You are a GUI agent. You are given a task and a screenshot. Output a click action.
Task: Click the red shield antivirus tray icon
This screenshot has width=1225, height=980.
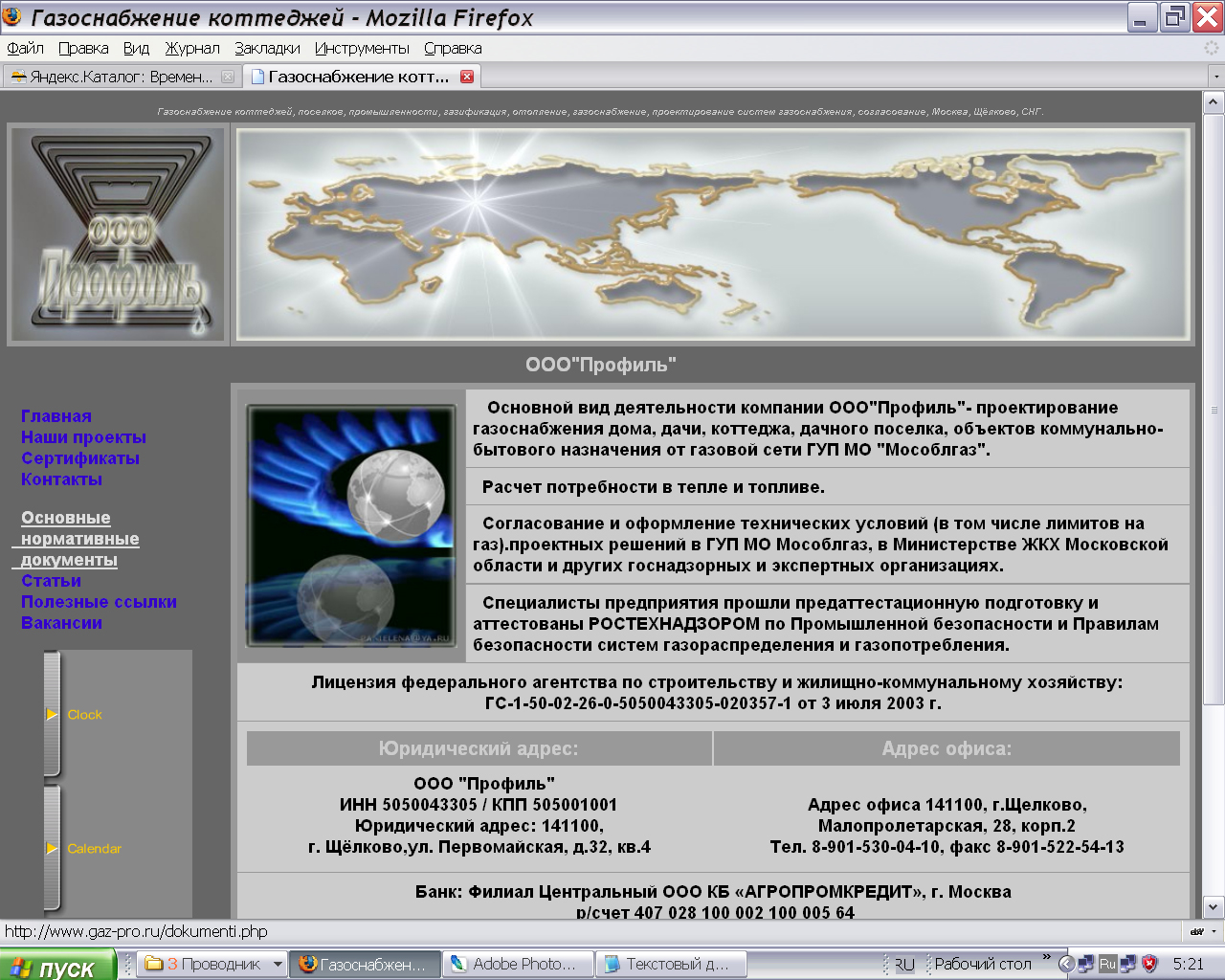(x=1149, y=964)
